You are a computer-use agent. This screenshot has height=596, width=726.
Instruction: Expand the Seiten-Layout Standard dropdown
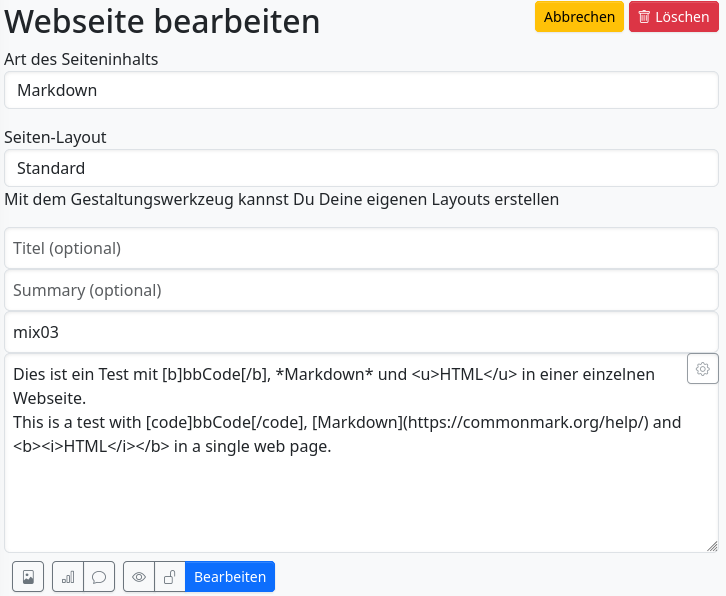point(361,168)
